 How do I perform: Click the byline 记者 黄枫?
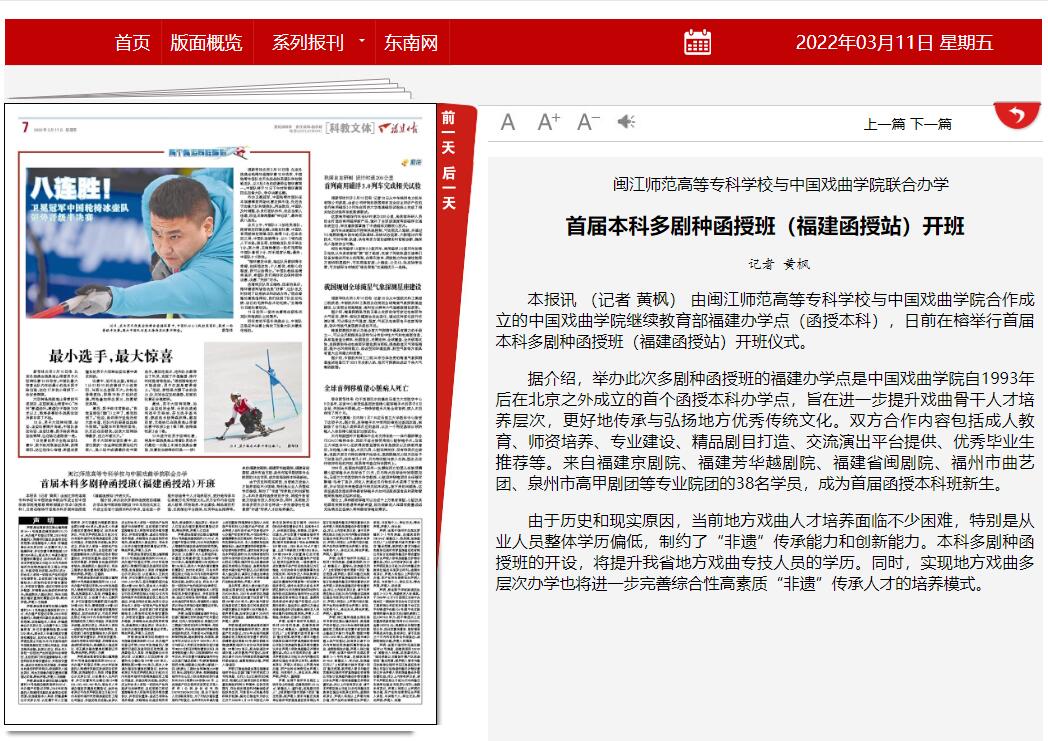click(779, 264)
